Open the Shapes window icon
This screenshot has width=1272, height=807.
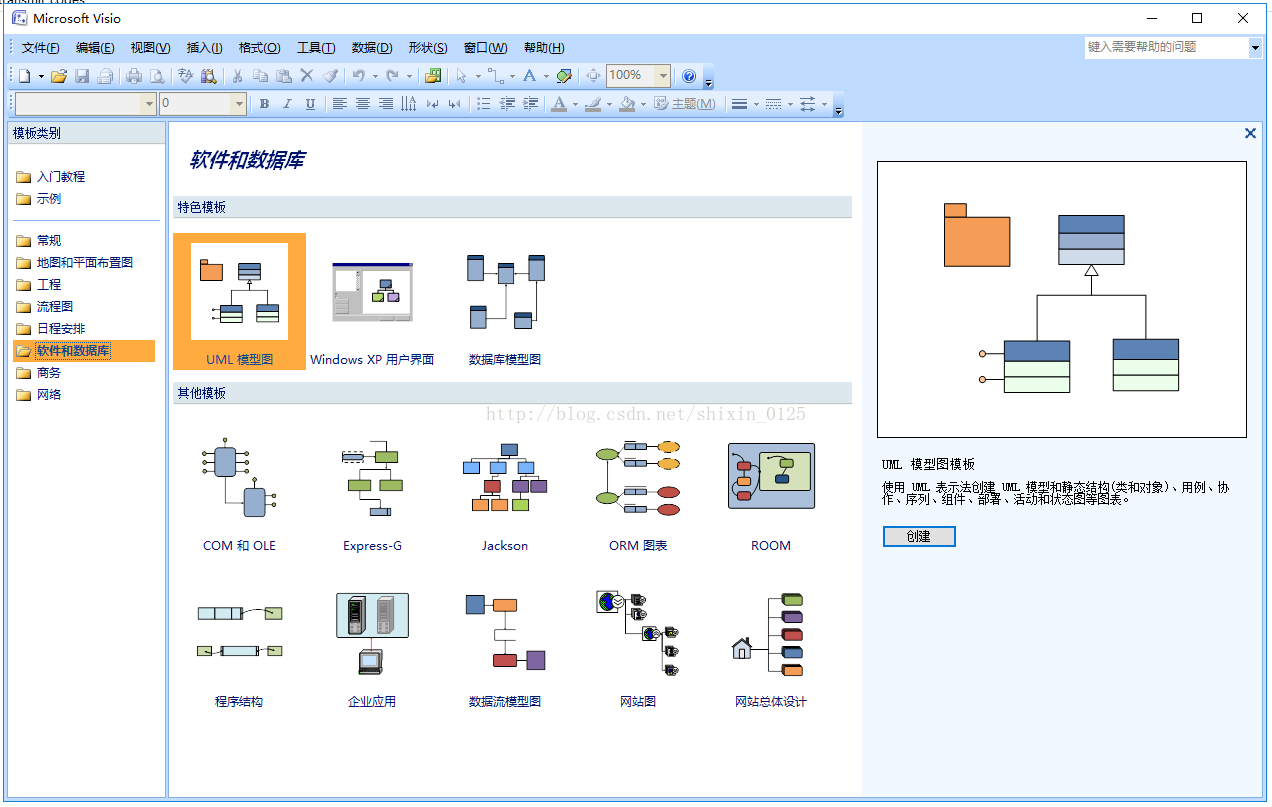[x=433, y=76]
